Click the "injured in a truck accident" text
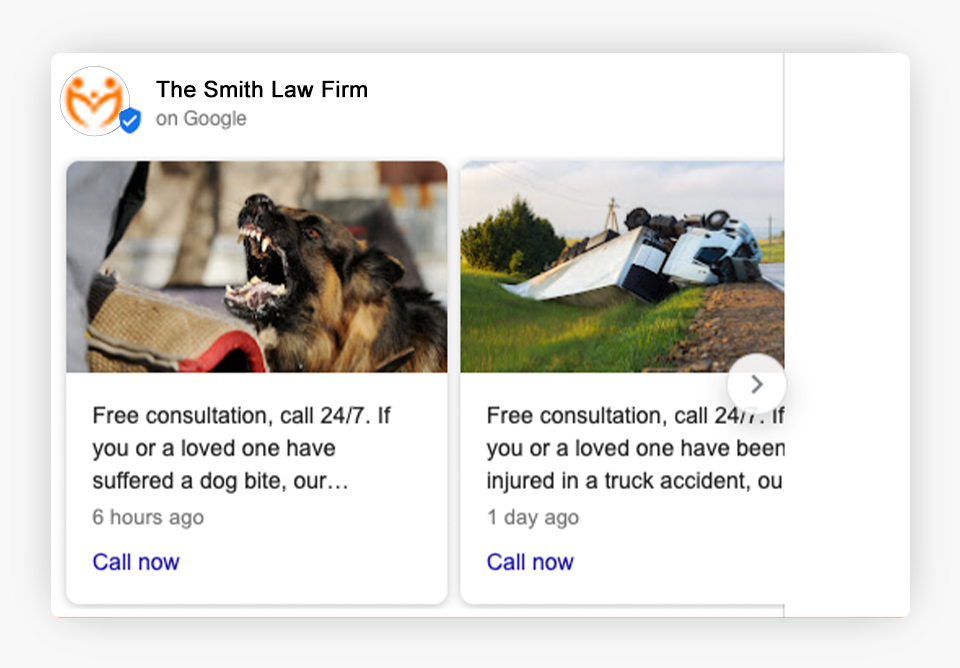 point(618,481)
